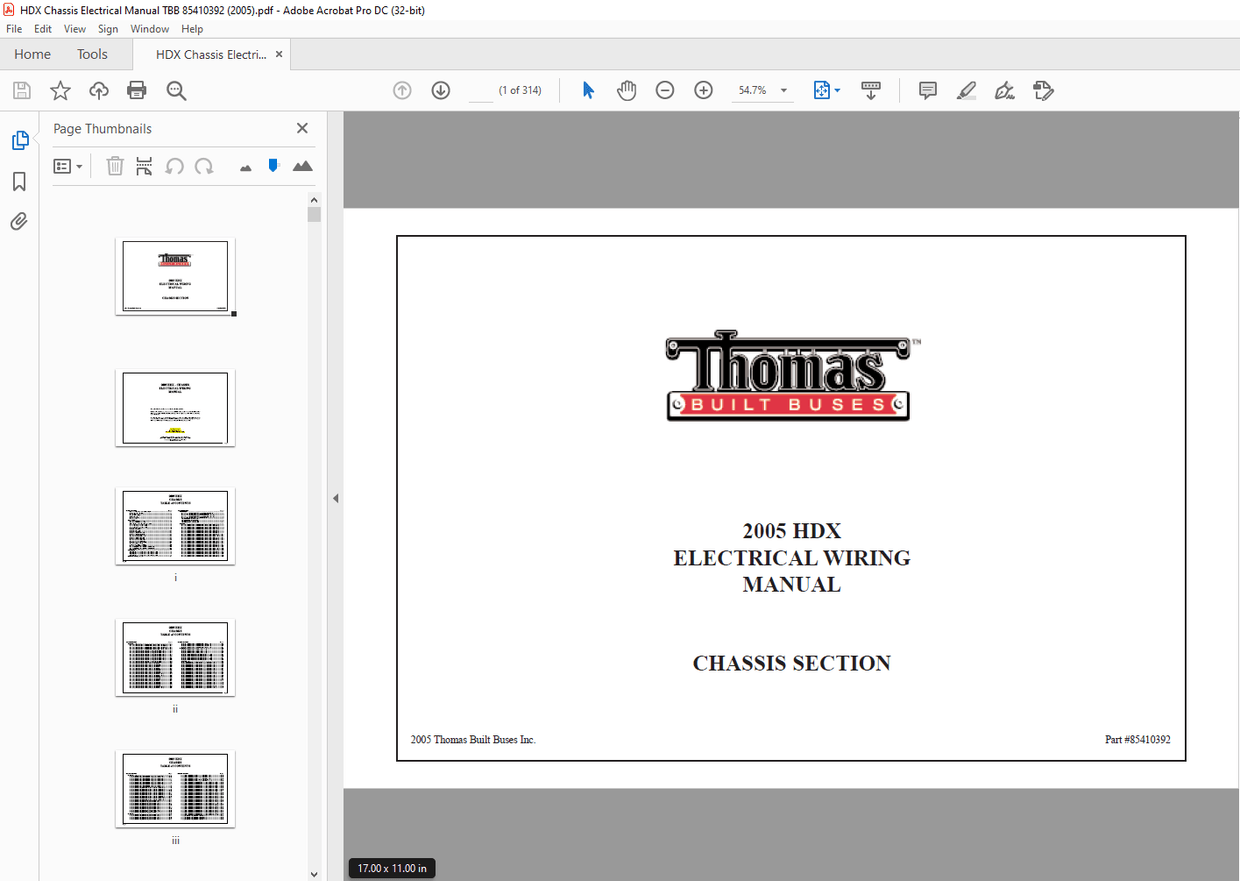Activate the text Selection tool arrow

coord(587,90)
